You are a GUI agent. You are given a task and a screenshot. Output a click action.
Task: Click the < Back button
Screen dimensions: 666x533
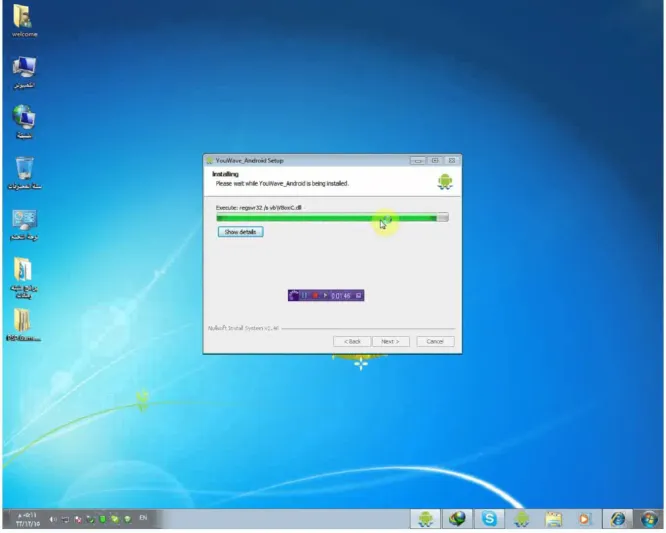352,341
